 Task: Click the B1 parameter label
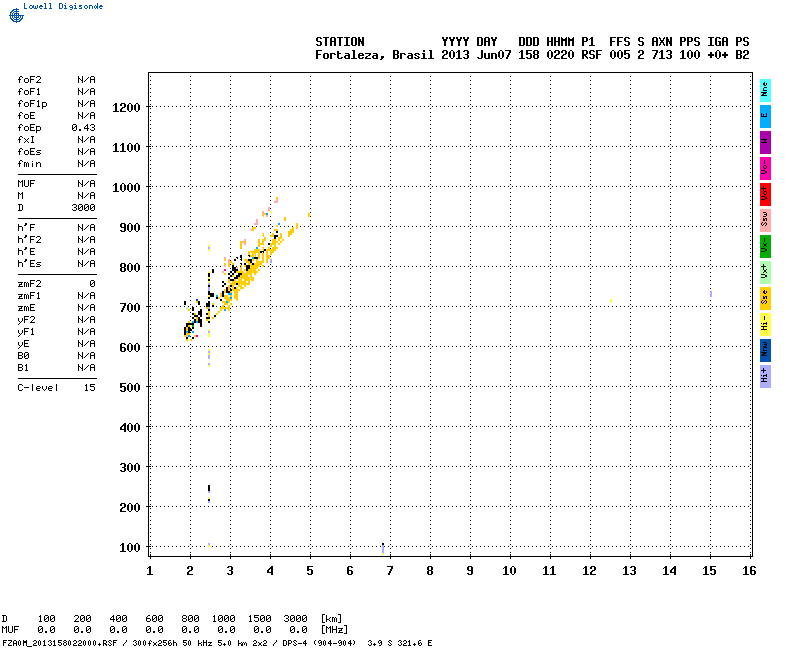coord(23,368)
